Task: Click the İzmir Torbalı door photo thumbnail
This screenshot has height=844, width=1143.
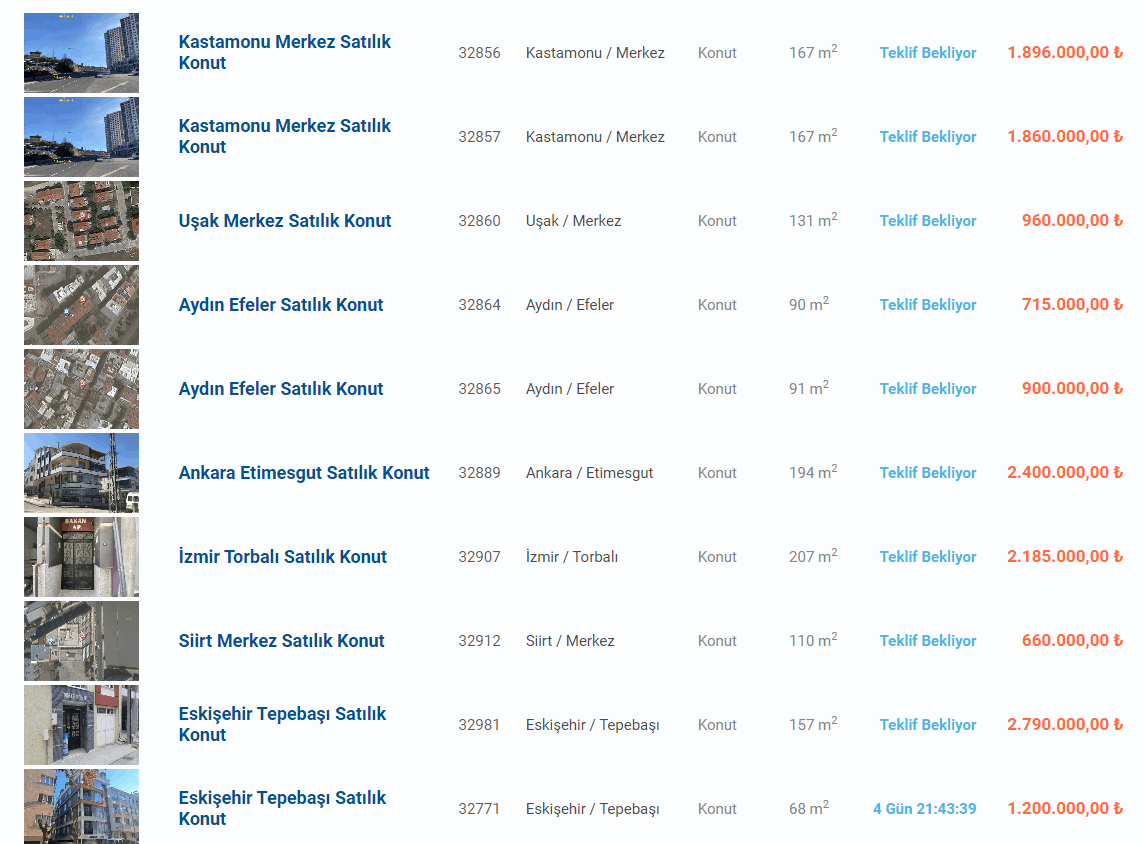Action: (x=81, y=557)
